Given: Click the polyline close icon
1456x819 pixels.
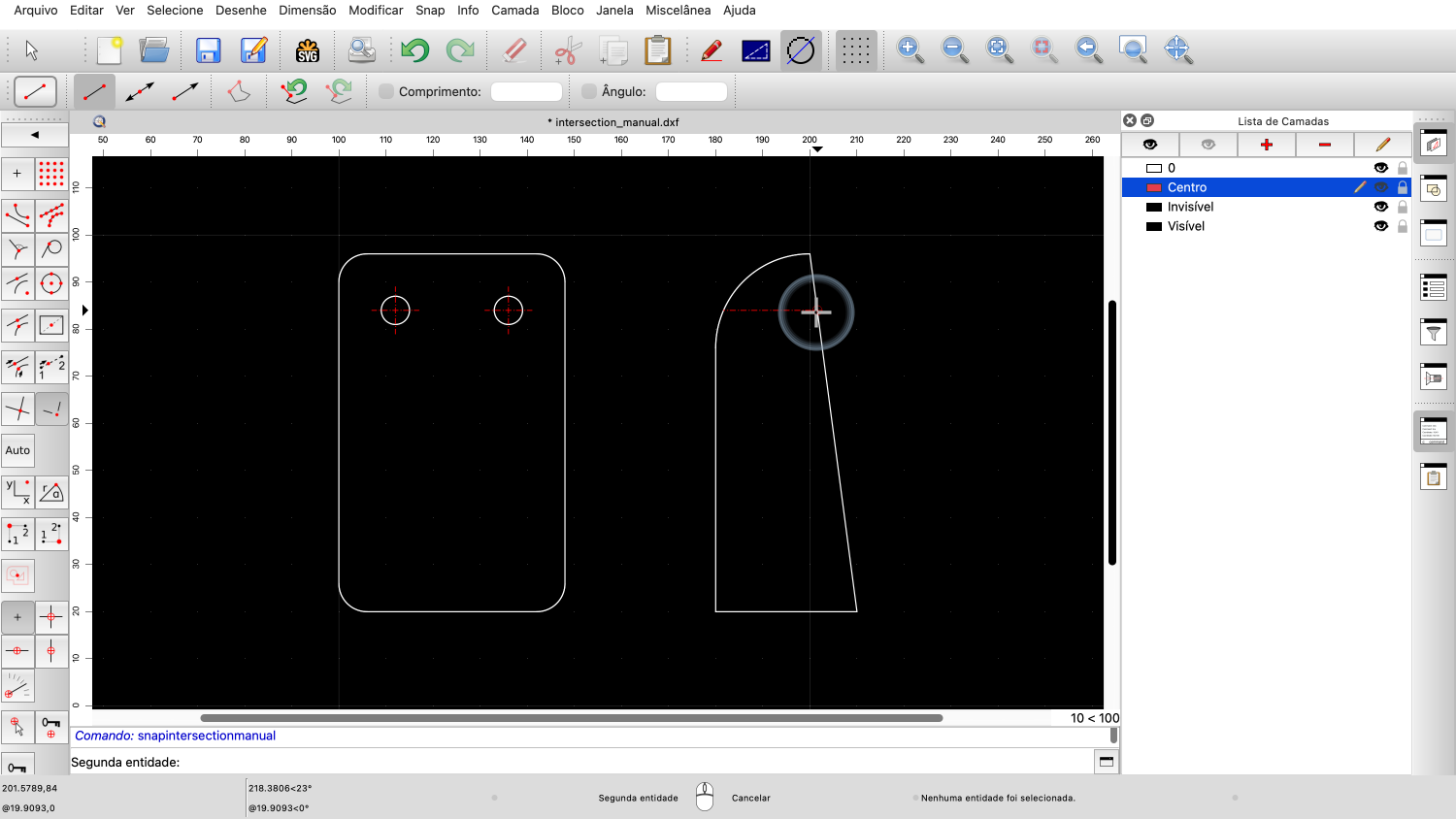Looking at the screenshot, I should [x=239, y=91].
